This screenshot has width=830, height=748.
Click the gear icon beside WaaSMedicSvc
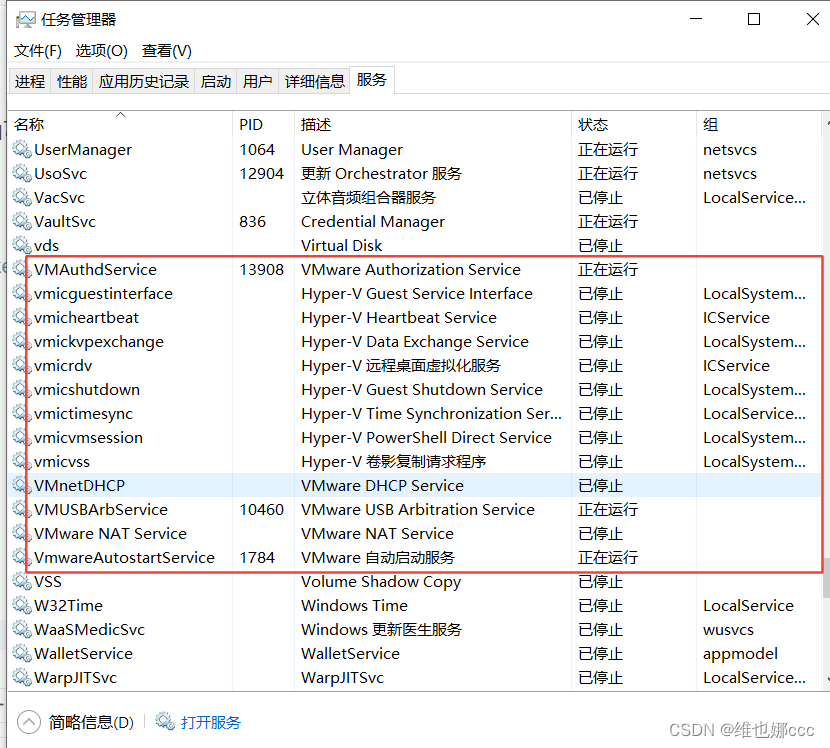coord(22,629)
